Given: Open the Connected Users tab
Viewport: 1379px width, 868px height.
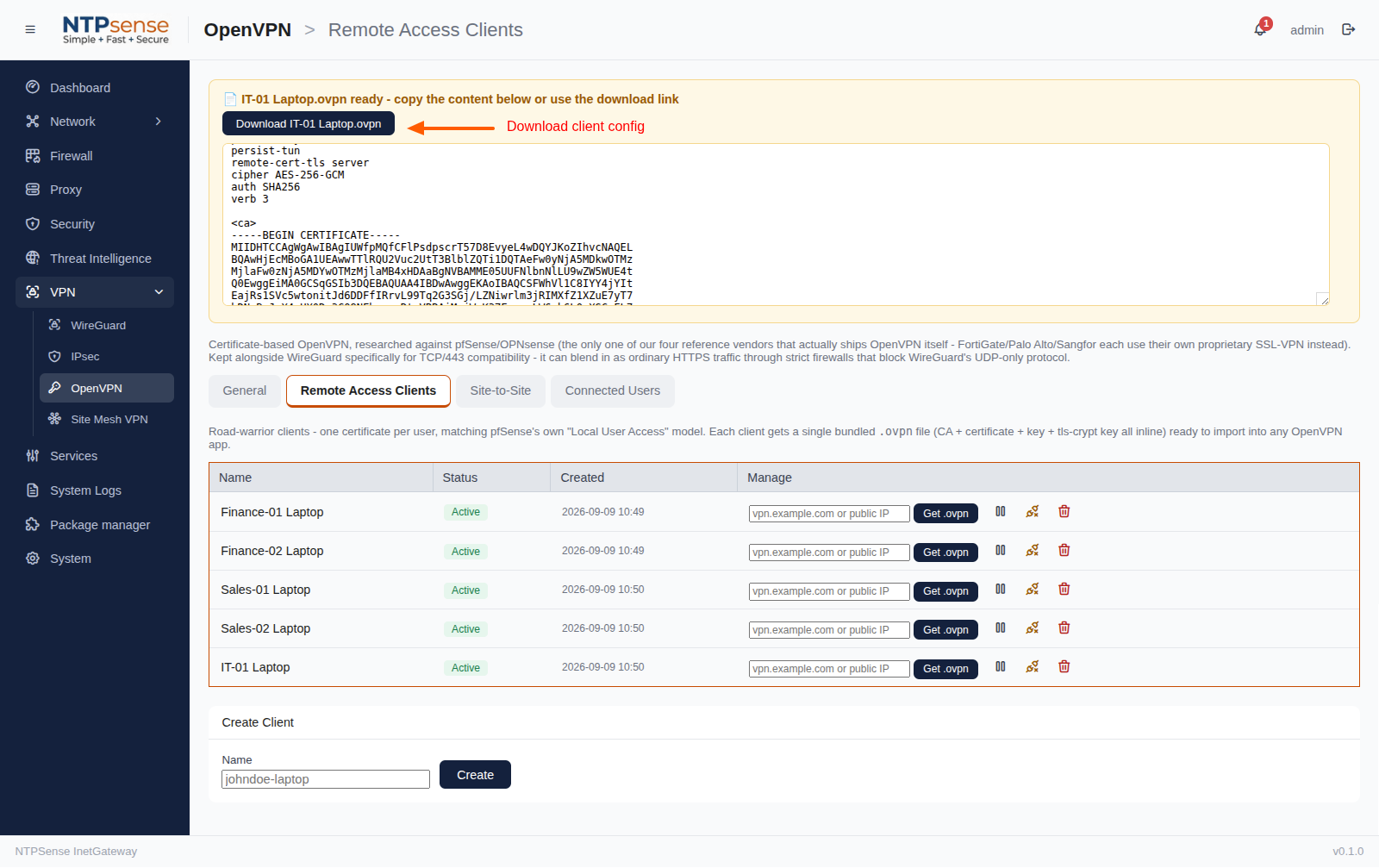Looking at the screenshot, I should [x=613, y=390].
